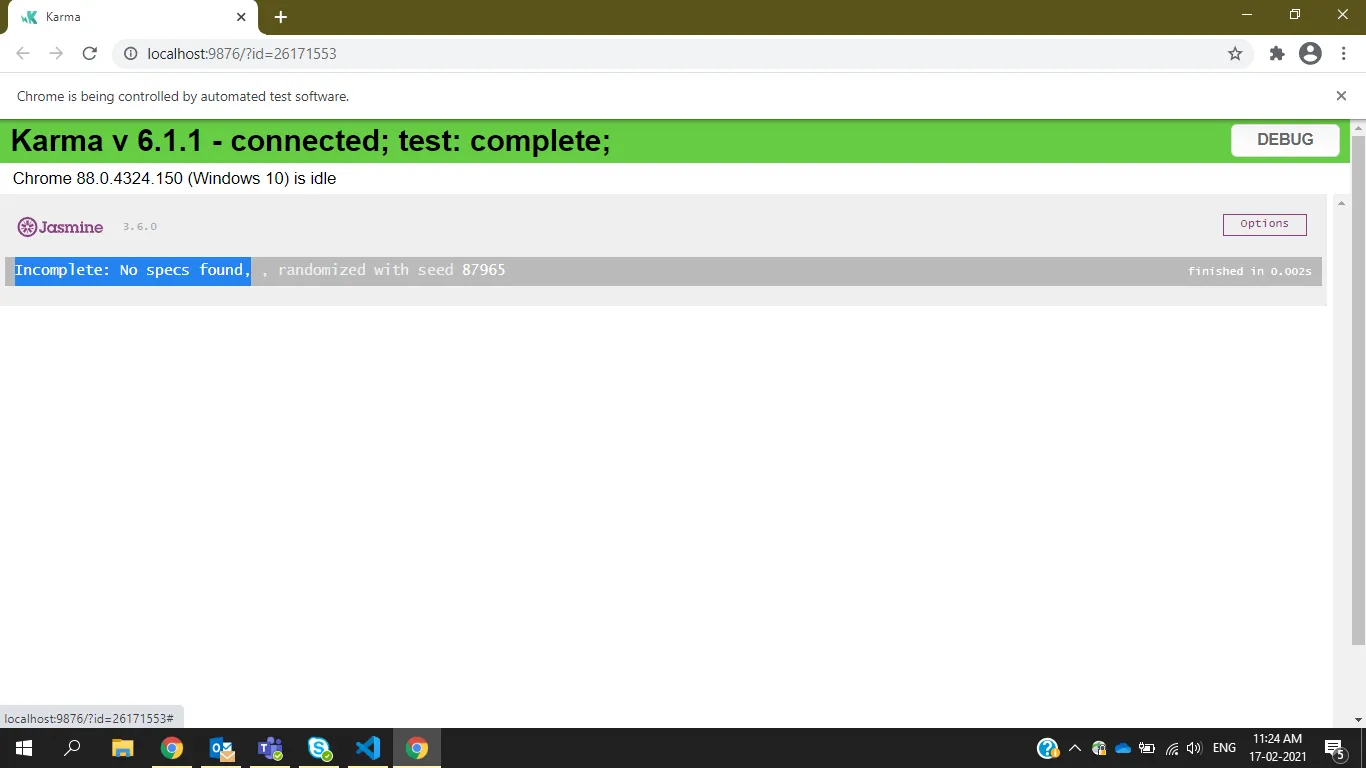Open the notification center with 5 notifications
The width and height of the screenshot is (1366, 768).
(x=1334, y=748)
